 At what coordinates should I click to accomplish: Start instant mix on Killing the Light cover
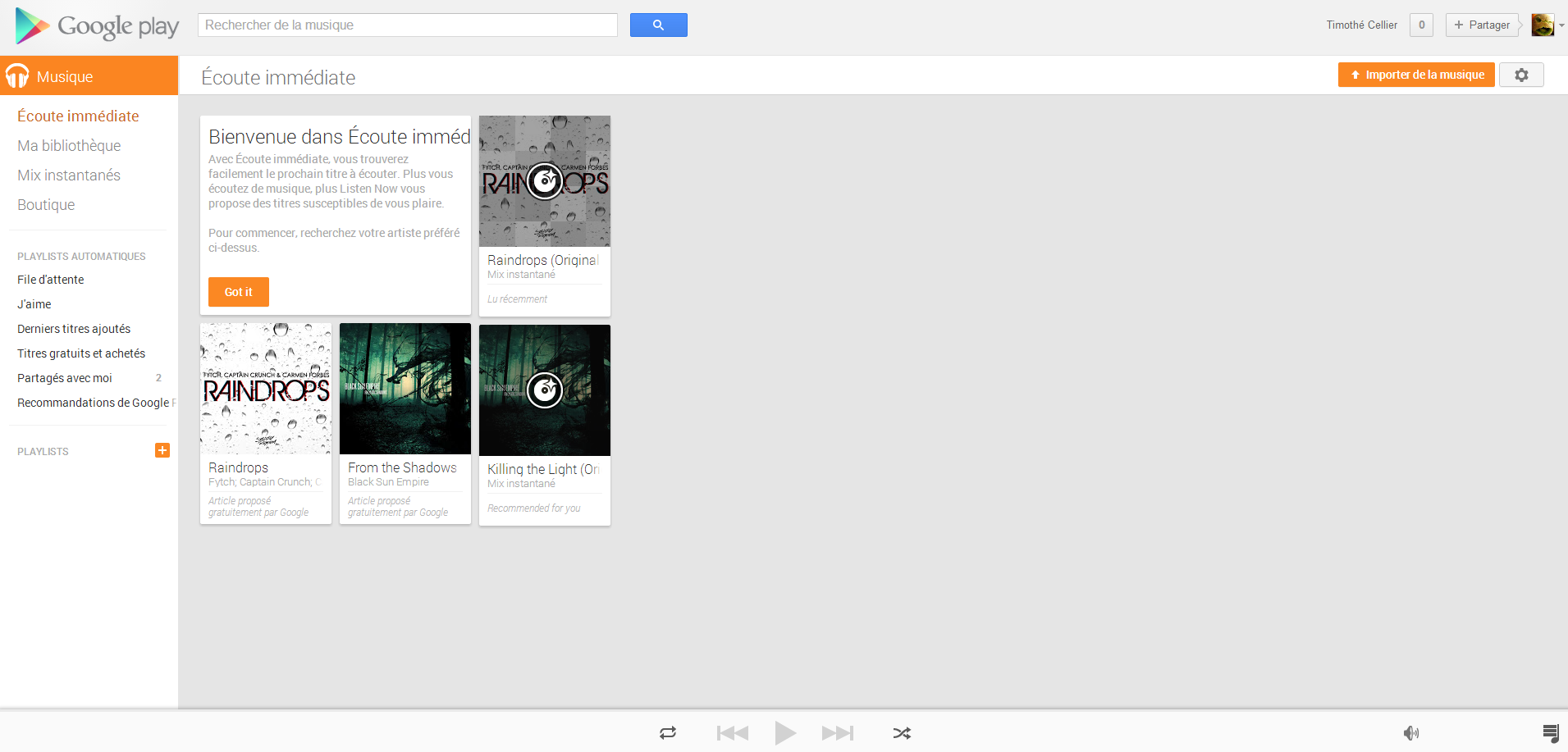[x=545, y=390]
